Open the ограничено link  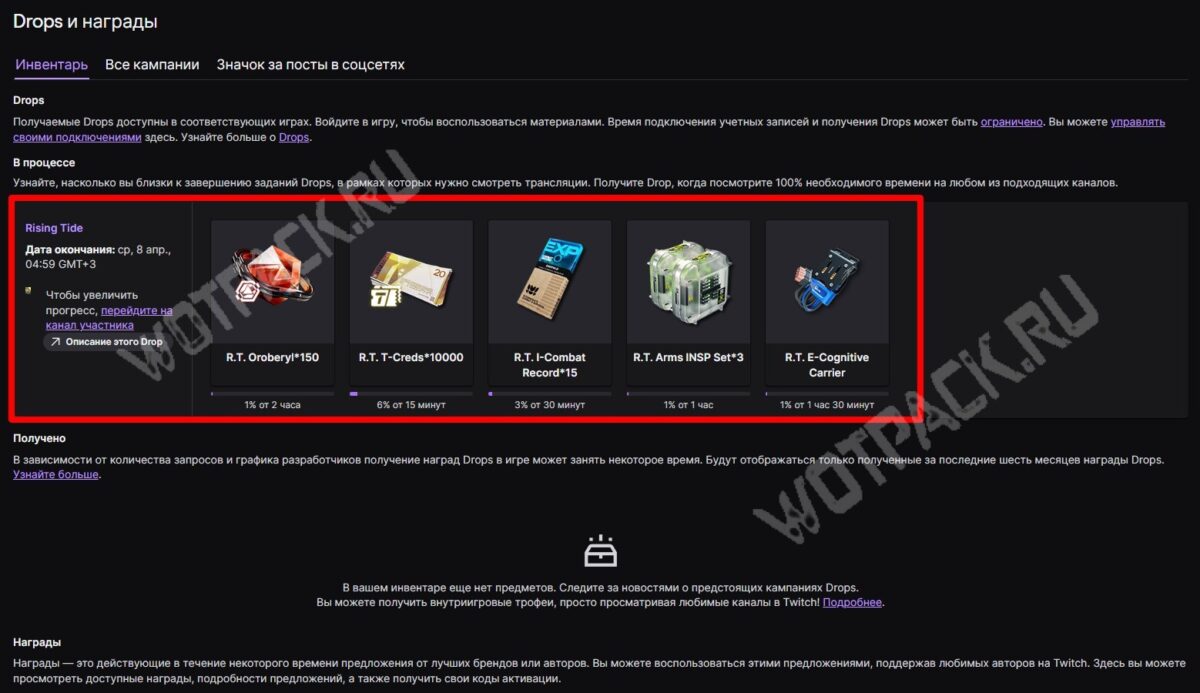(x=1012, y=121)
